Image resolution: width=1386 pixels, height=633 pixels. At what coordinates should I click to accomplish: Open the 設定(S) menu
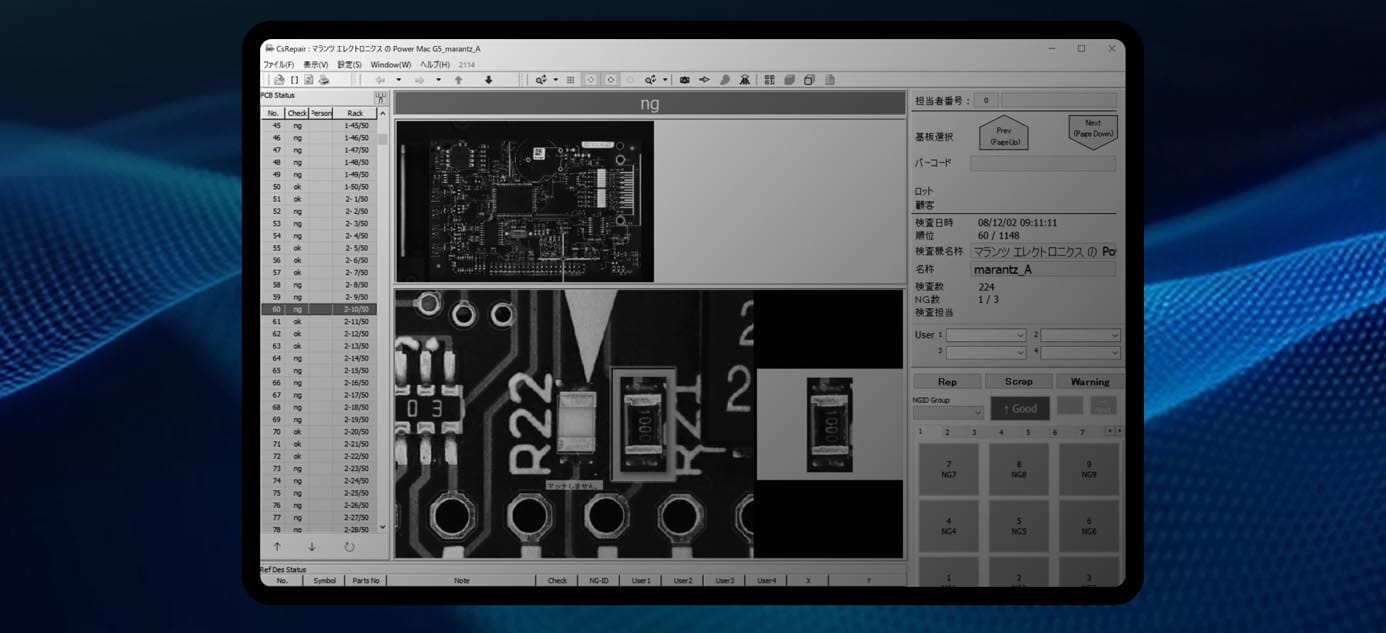coord(349,65)
